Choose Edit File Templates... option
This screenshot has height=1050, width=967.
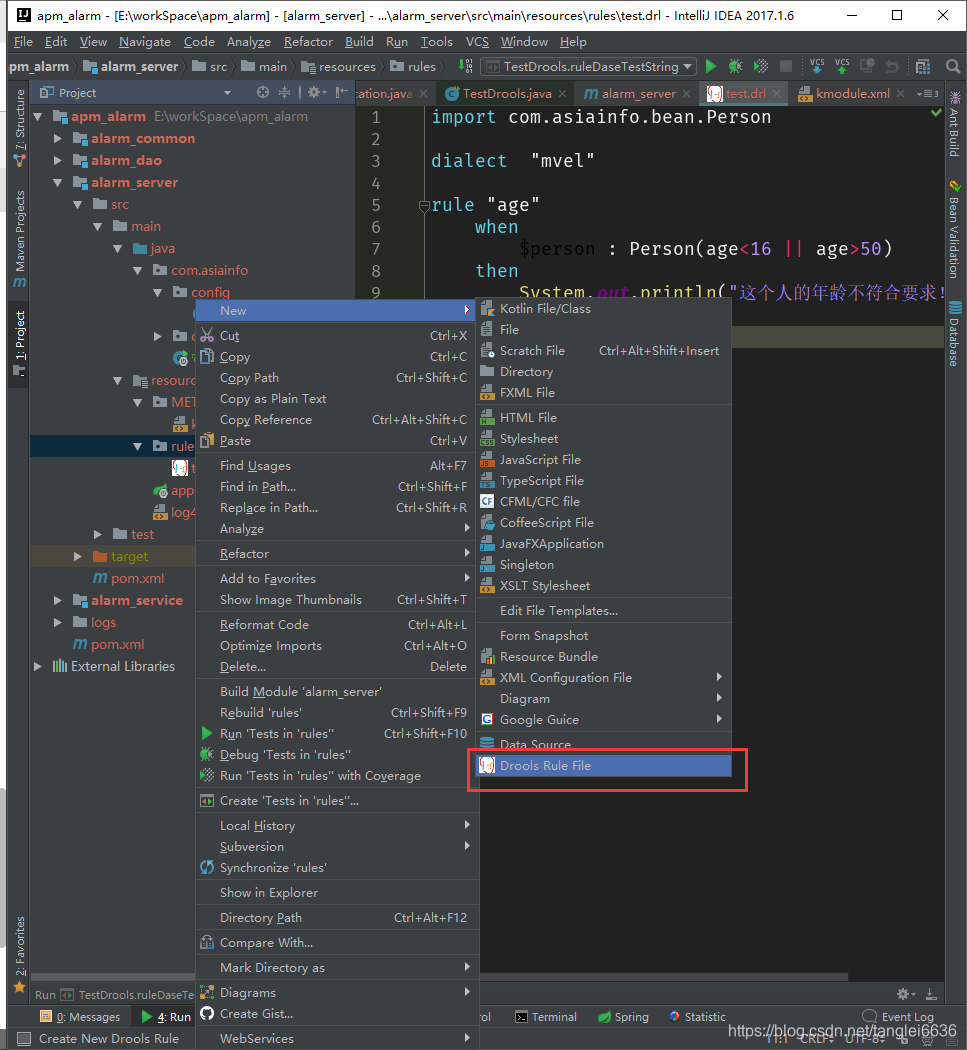(x=603, y=611)
